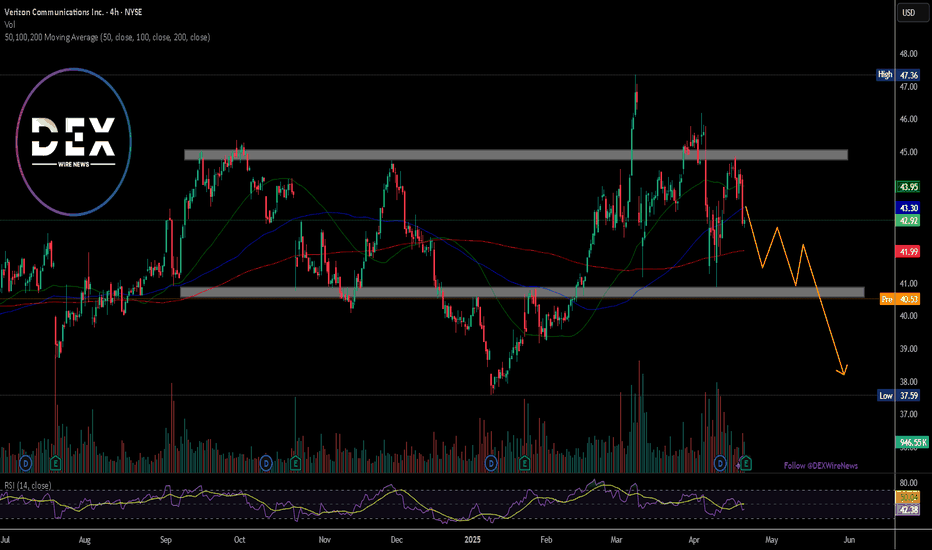932x550 pixels.
Task: Click the Sep label on time axis
Action: point(166,540)
